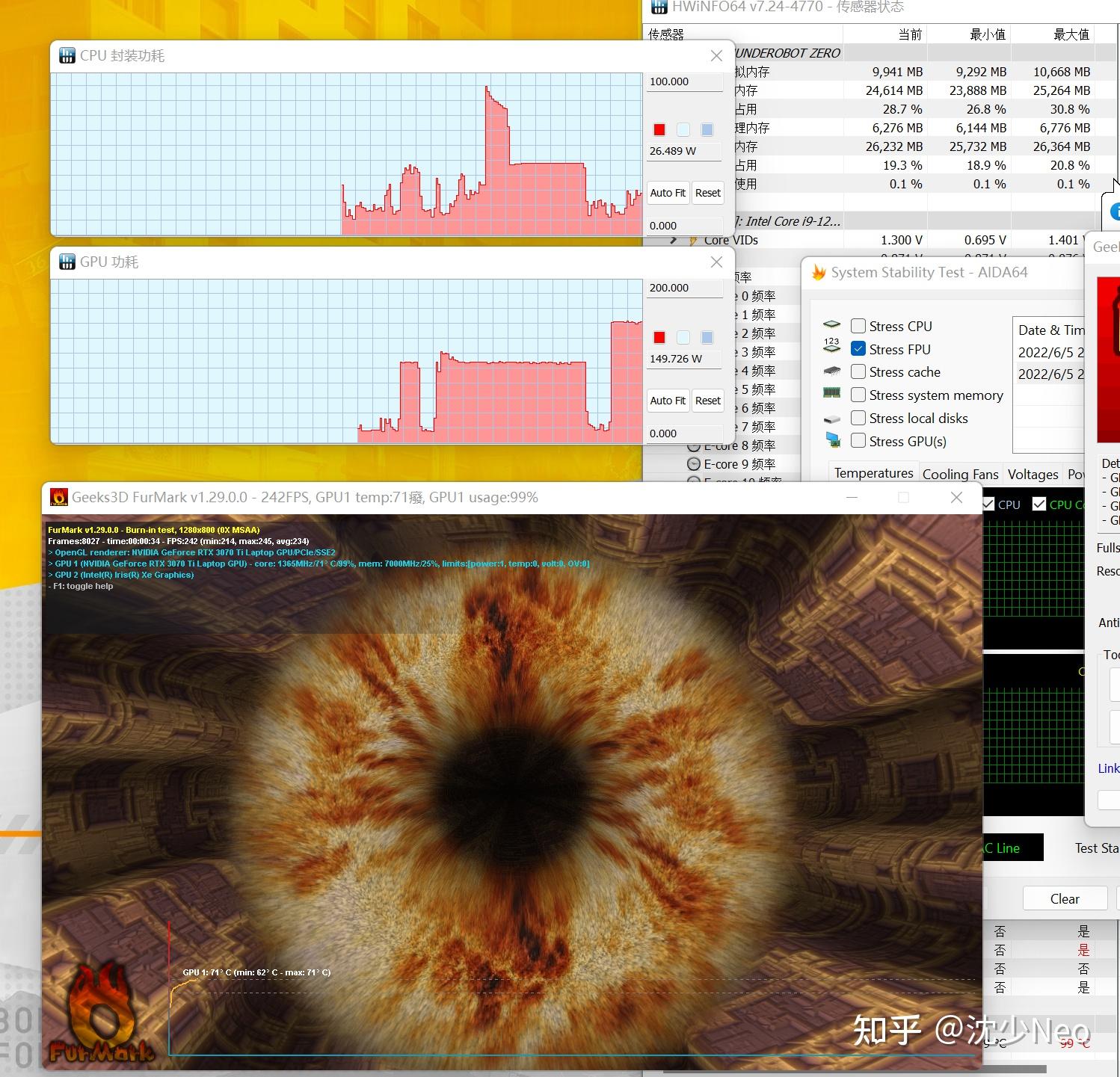Click the drive icon beside Stress local disks
Viewport: 1120px width, 1077px height.
click(x=832, y=419)
